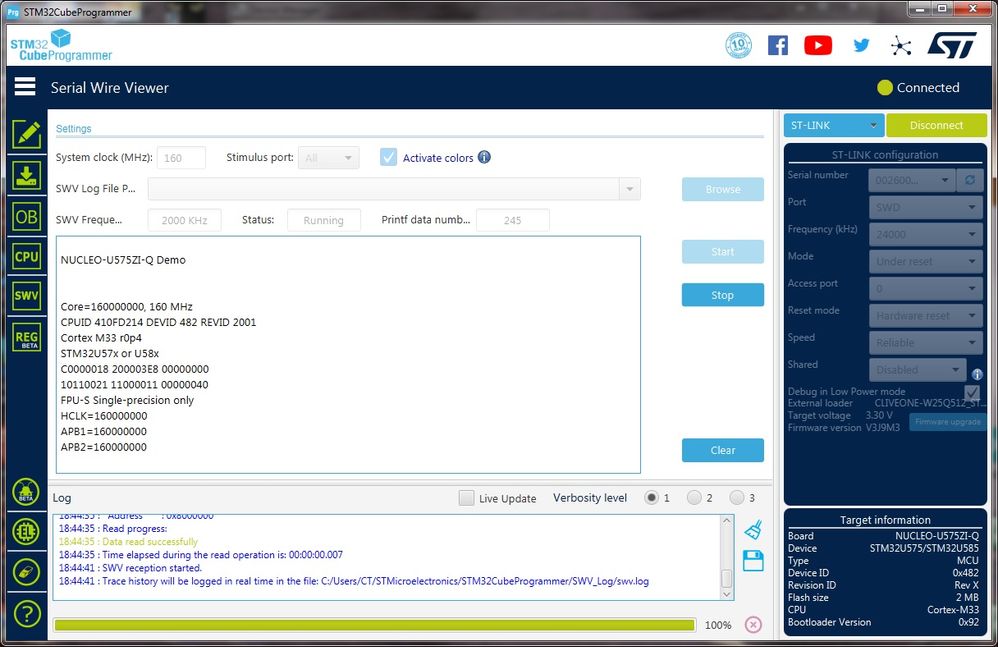Click the Start SWV button
The width and height of the screenshot is (998, 647).
coord(722,251)
